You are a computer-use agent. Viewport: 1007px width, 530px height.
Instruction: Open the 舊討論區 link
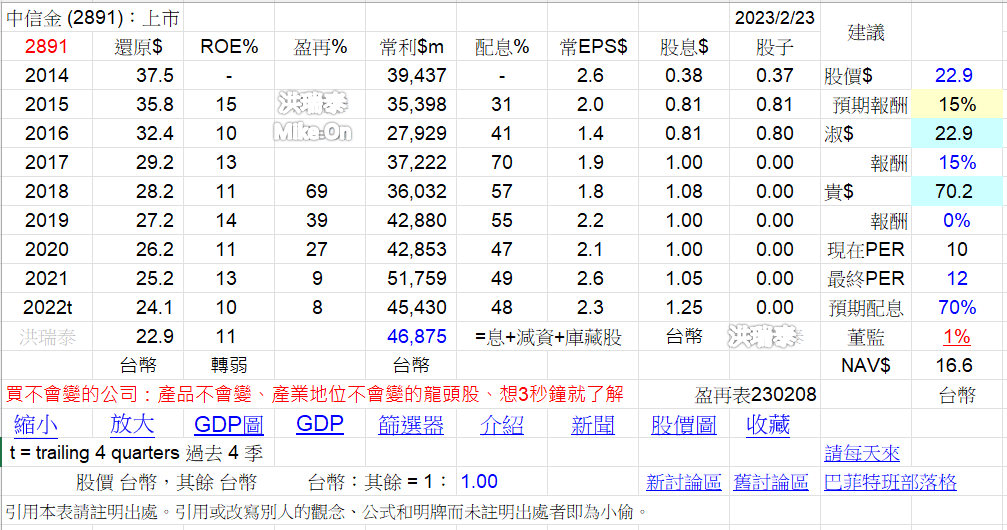(771, 482)
